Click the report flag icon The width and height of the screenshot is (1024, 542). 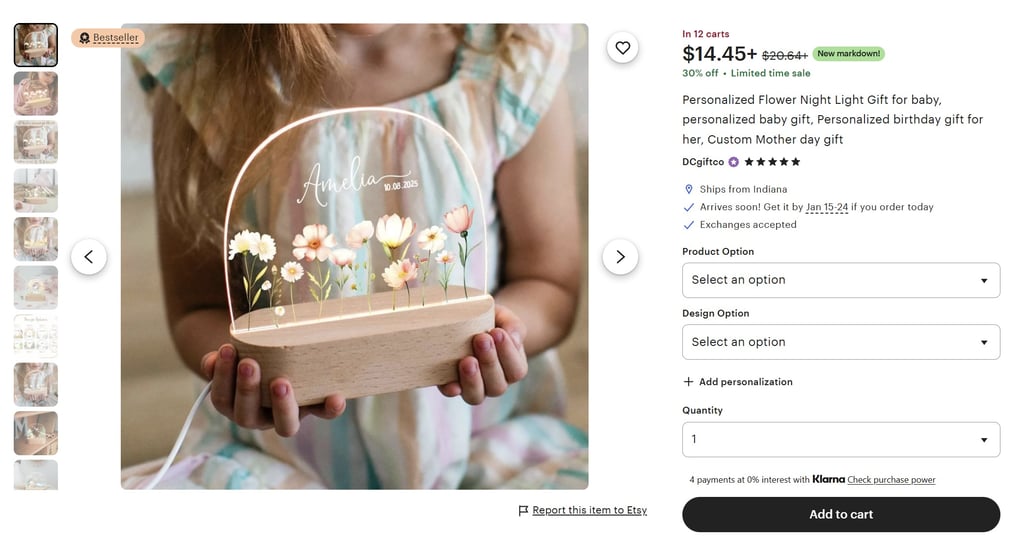click(523, 511)
